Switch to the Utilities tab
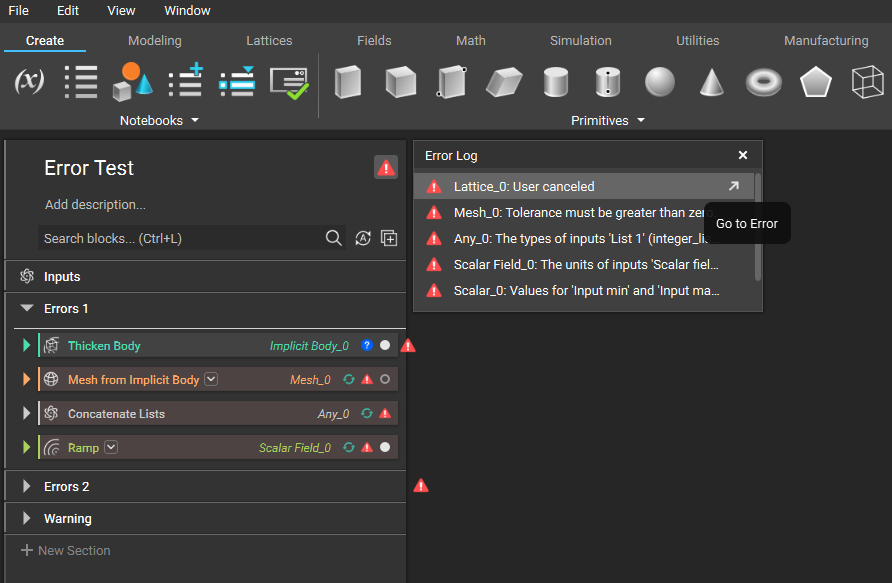 click(697, 40)
